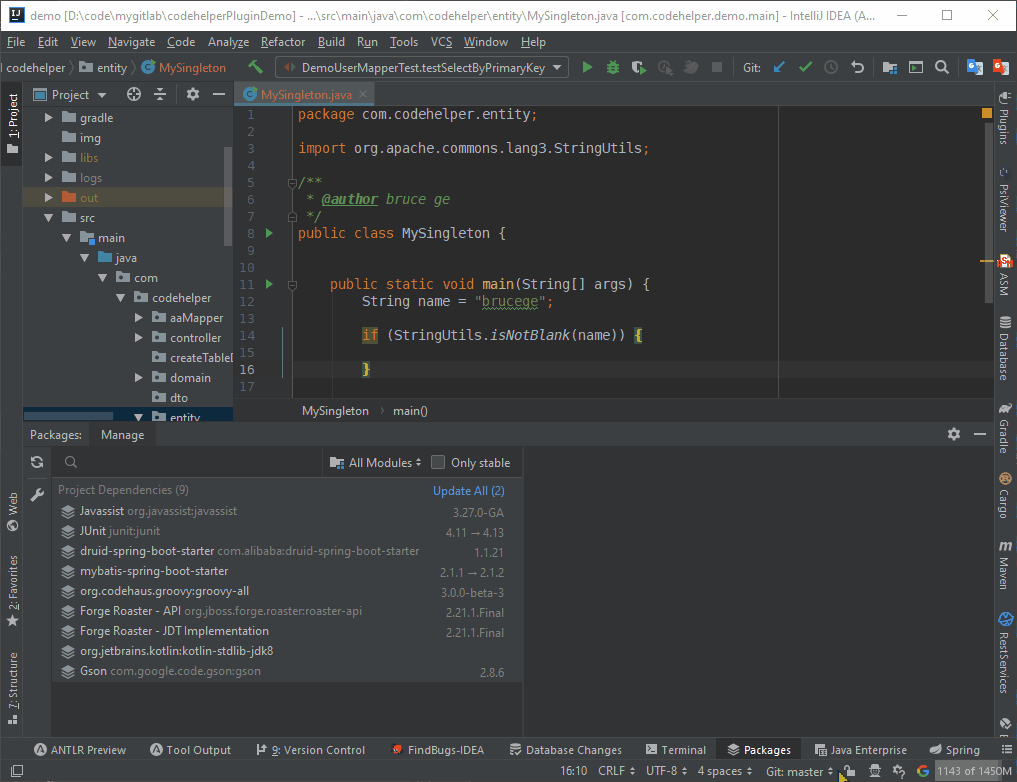Close the MySingleton.java tab
The width and height of the screenshot is (1017, 782).
pyautogui.click(x=363, y=95)
